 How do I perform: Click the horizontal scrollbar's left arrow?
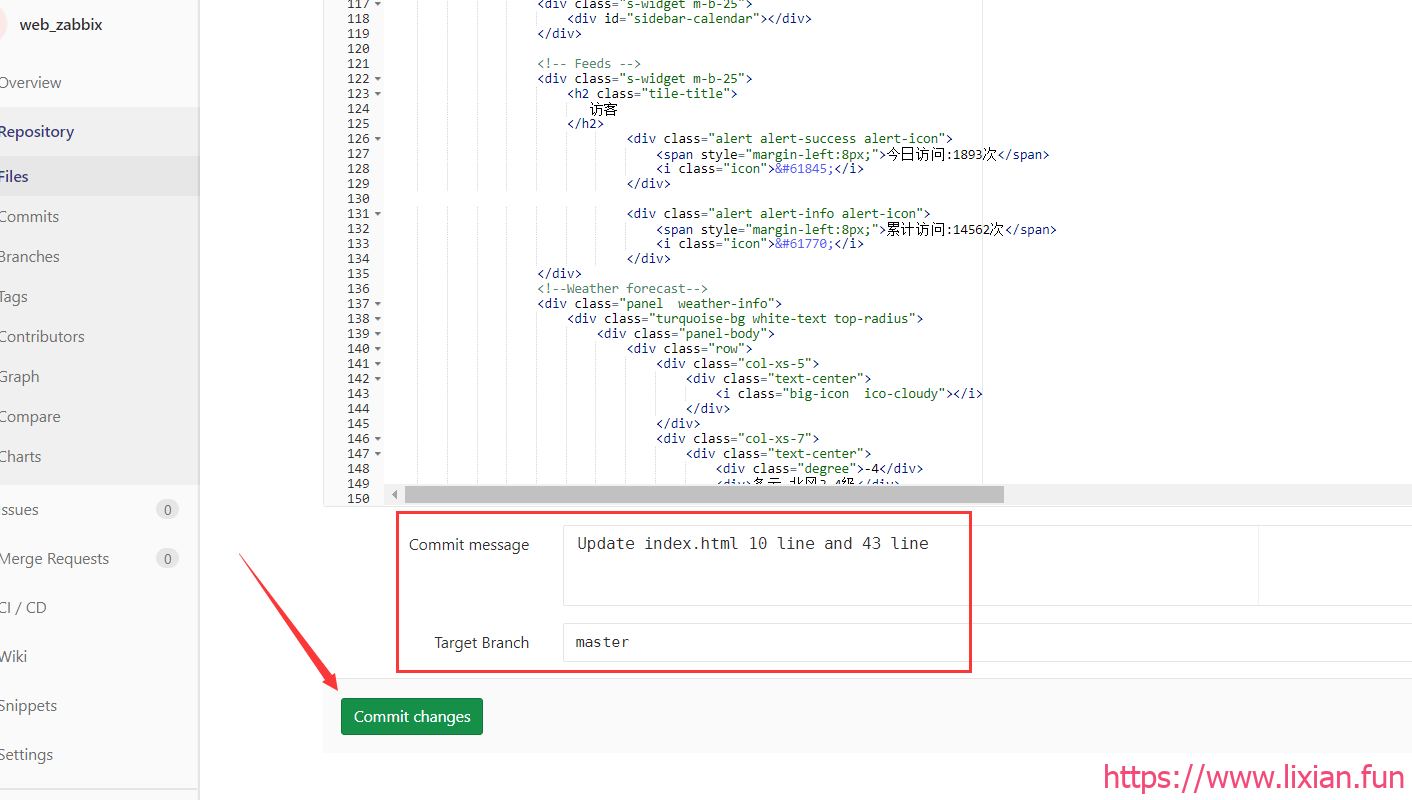(395, 494)
